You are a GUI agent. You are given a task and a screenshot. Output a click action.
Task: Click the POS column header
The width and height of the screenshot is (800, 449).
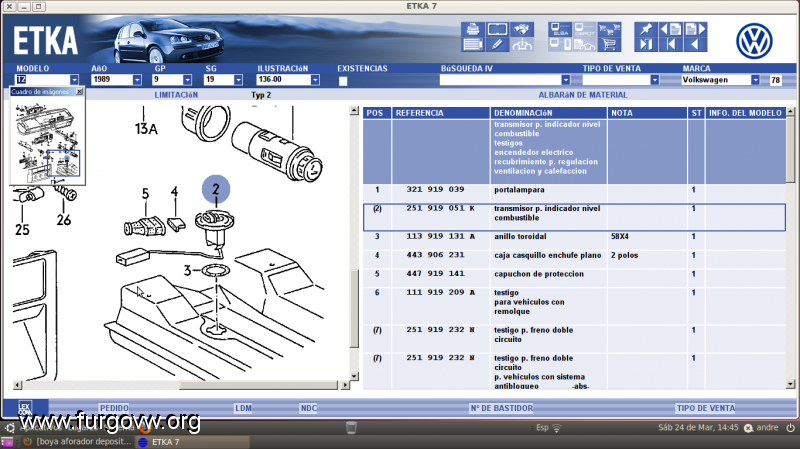tap(377, 113)
